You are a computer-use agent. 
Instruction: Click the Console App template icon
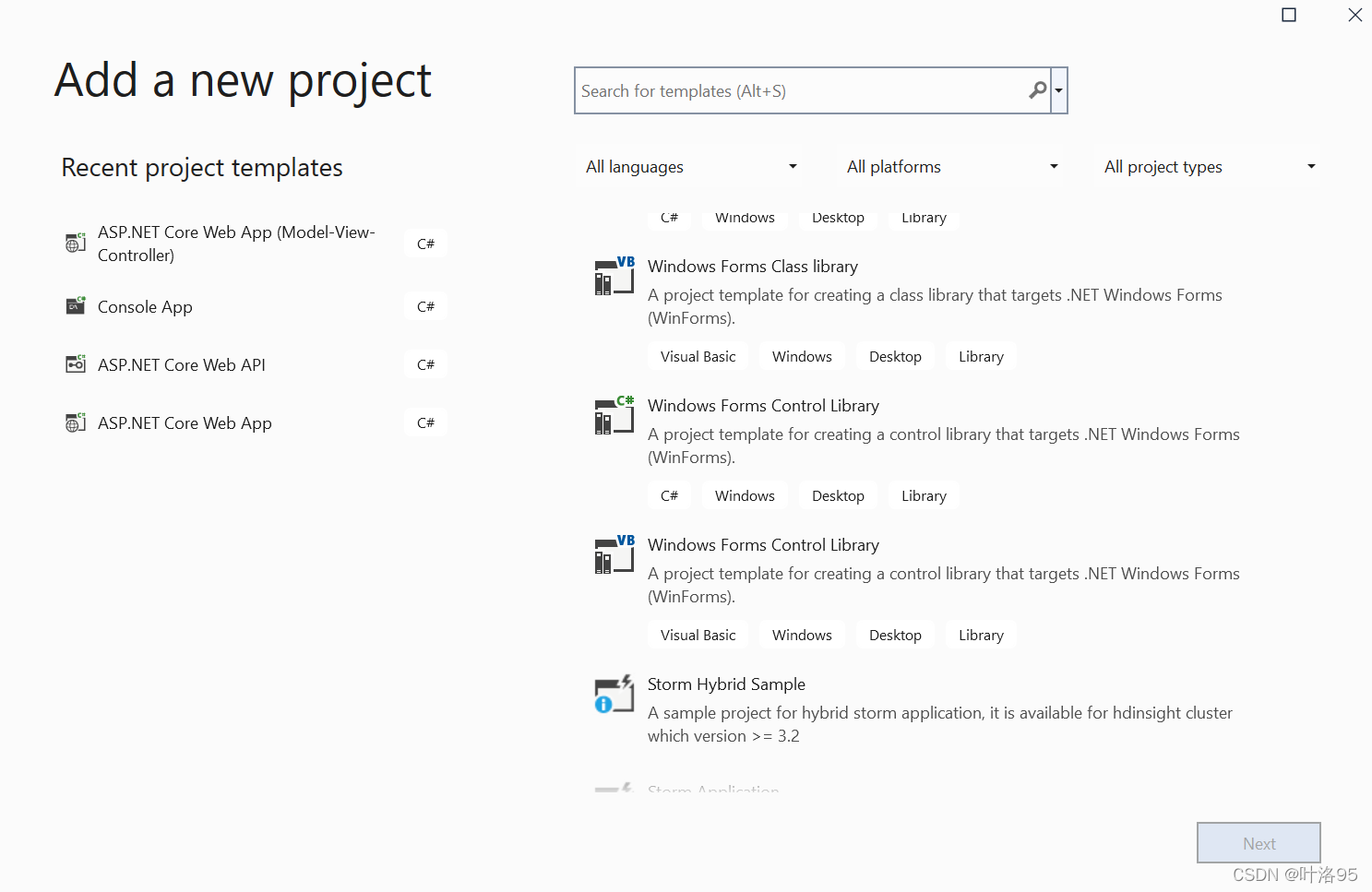(x=76, y=305)
